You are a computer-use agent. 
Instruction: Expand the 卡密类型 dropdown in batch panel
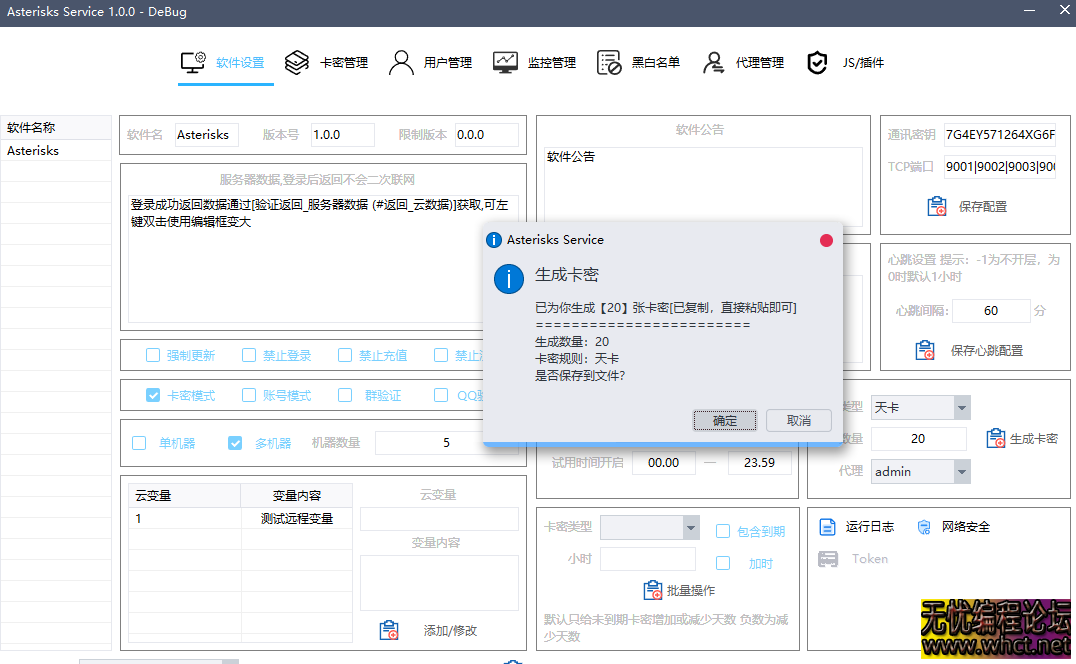690,527
